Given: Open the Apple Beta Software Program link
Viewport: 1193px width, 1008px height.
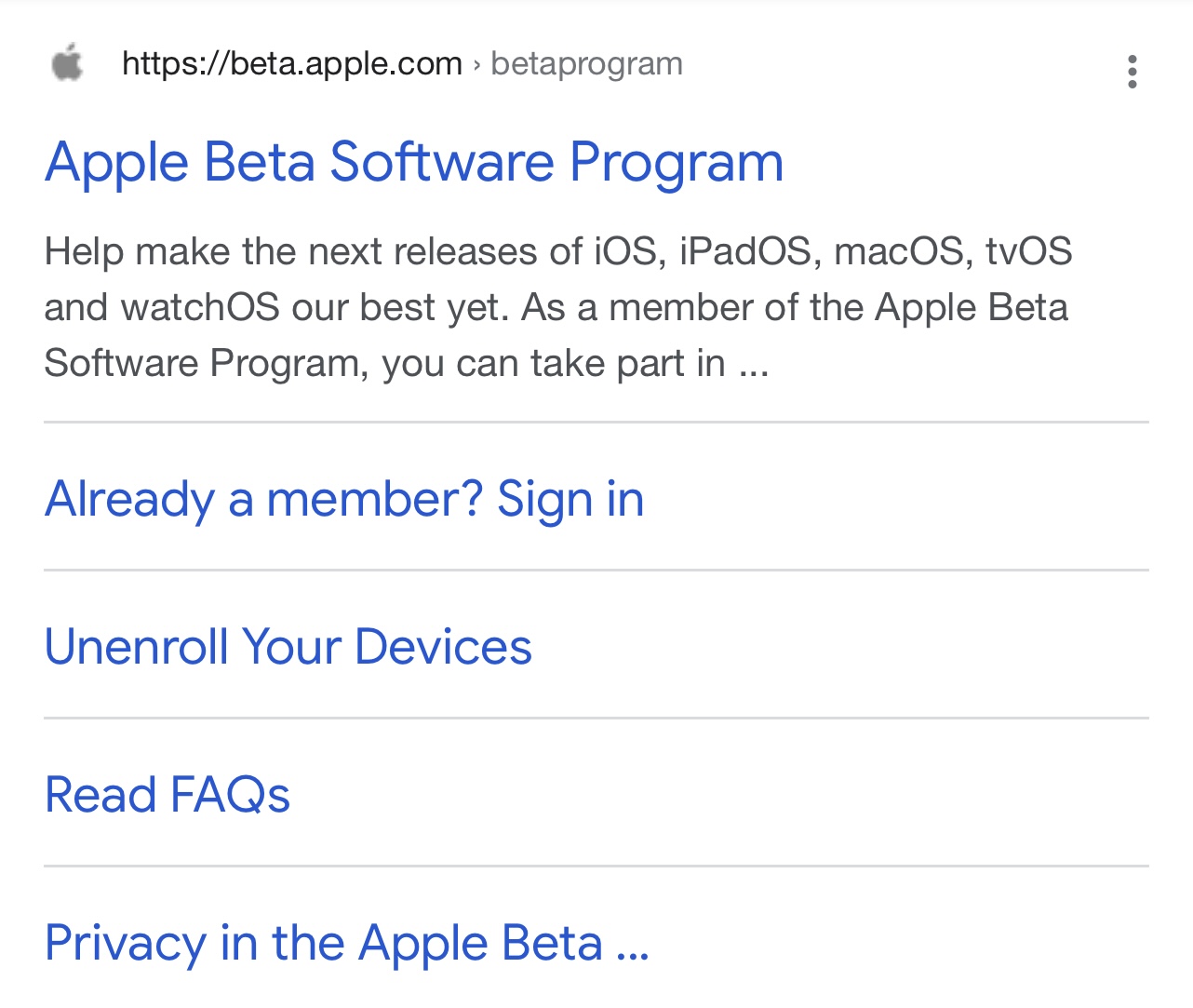Looking at the screenshot, I should 414,162.
